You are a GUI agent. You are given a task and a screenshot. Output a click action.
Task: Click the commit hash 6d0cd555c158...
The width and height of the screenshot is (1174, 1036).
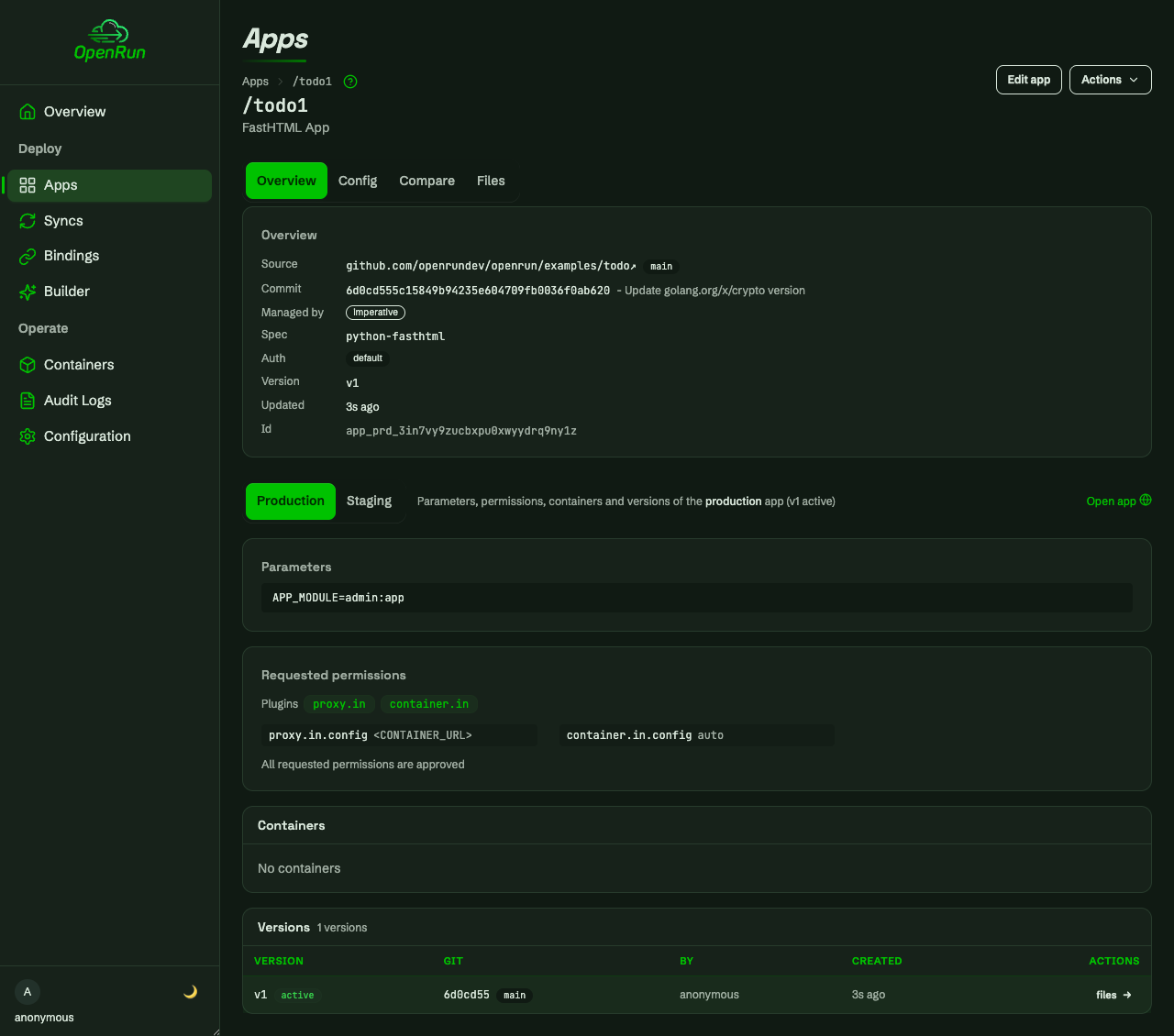pyautogui.click(x=478, y=291)
